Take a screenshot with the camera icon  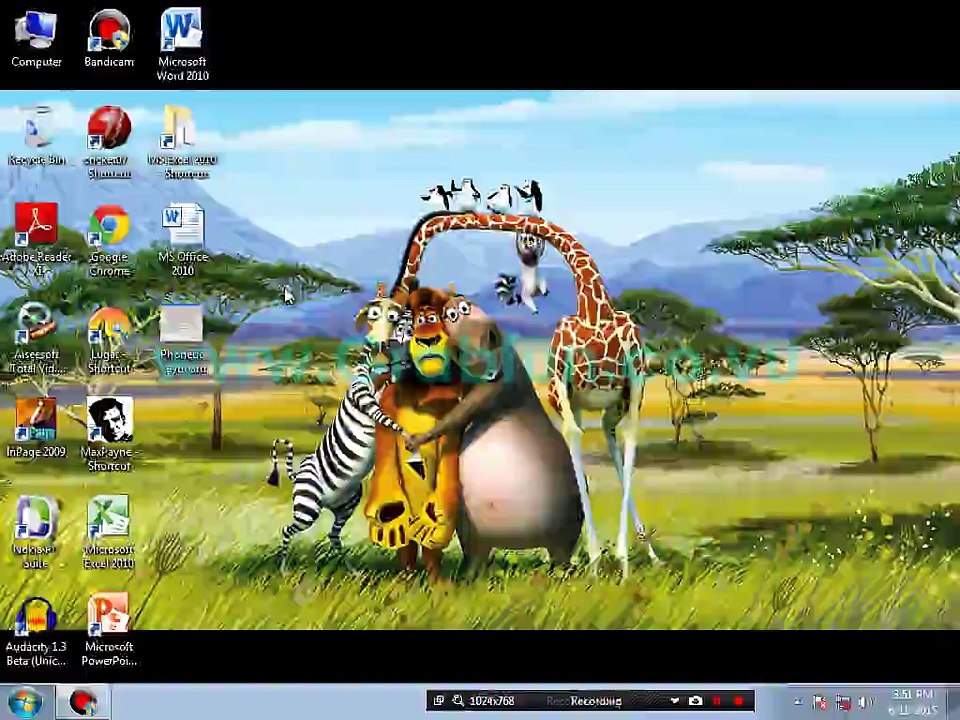click(x=695, y=700)
